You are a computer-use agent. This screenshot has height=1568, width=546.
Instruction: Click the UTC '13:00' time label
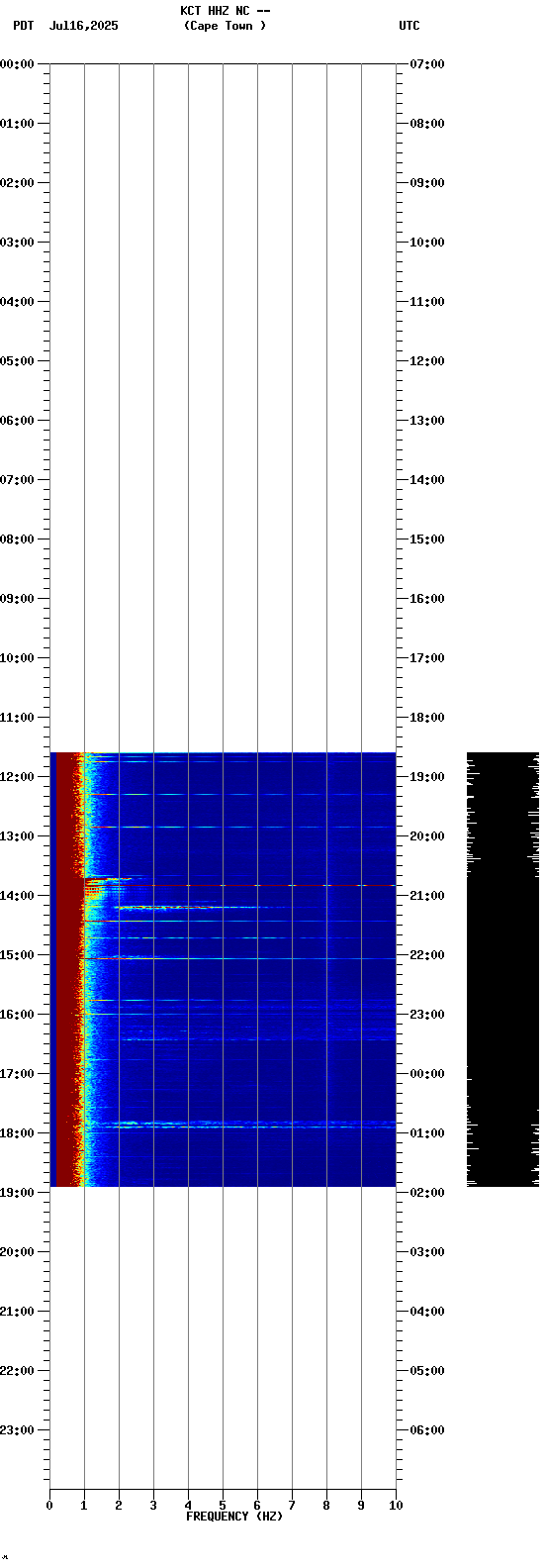pos(427,421)
